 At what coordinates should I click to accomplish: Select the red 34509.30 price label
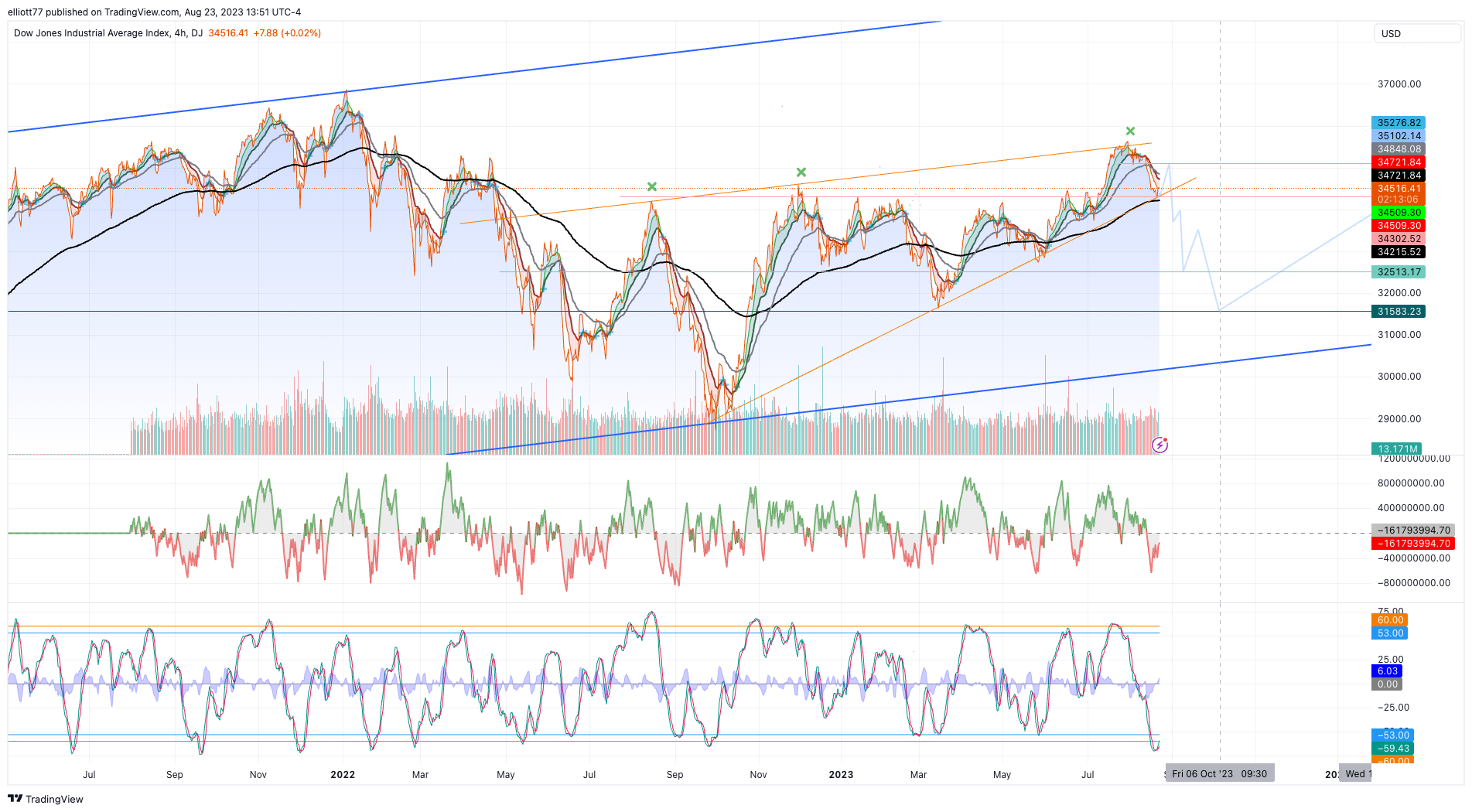coord(1399,226)
